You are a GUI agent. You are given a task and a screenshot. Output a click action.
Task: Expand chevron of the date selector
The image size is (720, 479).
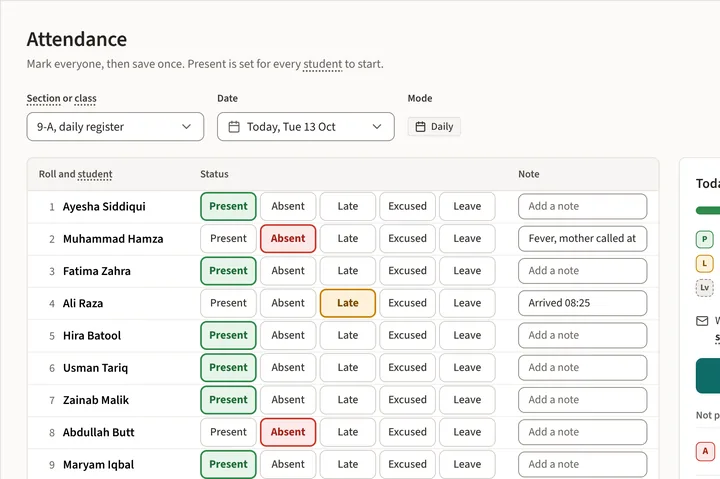(377, 127)
